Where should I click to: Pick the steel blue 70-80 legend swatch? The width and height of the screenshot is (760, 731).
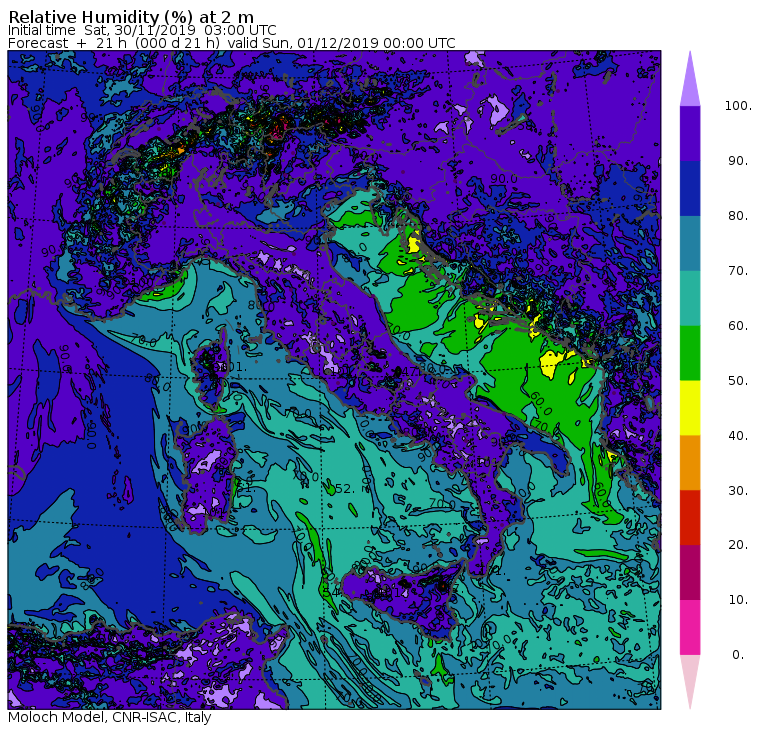690,243
